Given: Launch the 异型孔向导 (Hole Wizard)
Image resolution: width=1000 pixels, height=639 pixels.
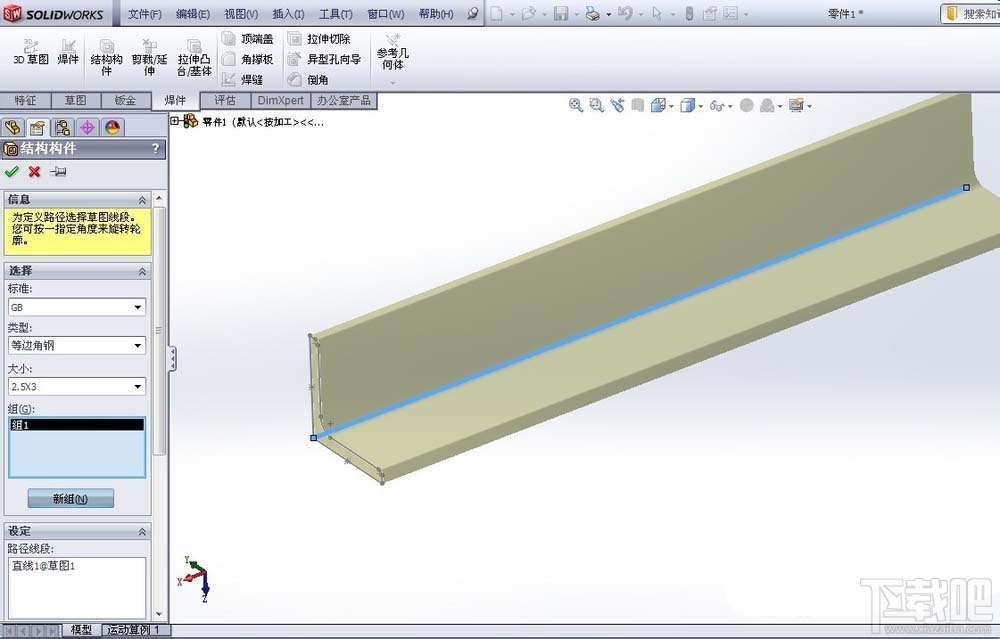Looking at the screenshot, I should pos(329,59).
